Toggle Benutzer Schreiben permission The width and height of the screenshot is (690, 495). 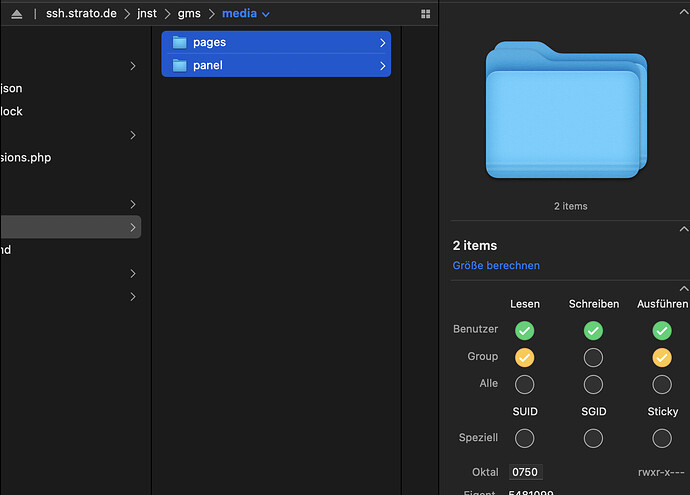[593, 331]
